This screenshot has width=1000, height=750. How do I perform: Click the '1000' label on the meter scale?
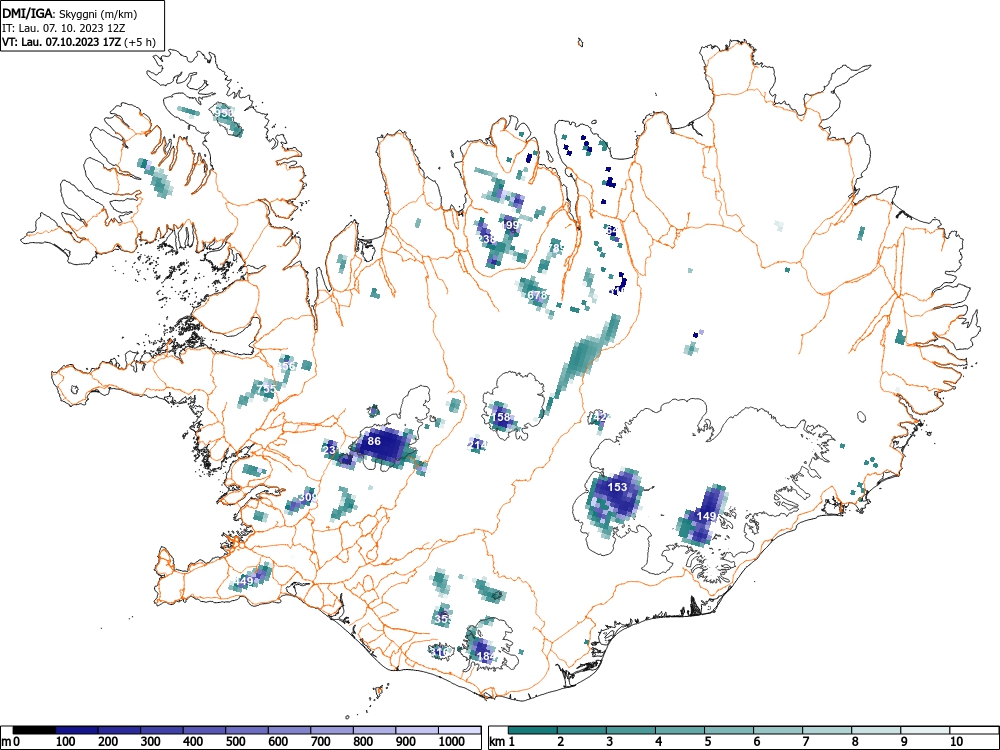(451, 742)
